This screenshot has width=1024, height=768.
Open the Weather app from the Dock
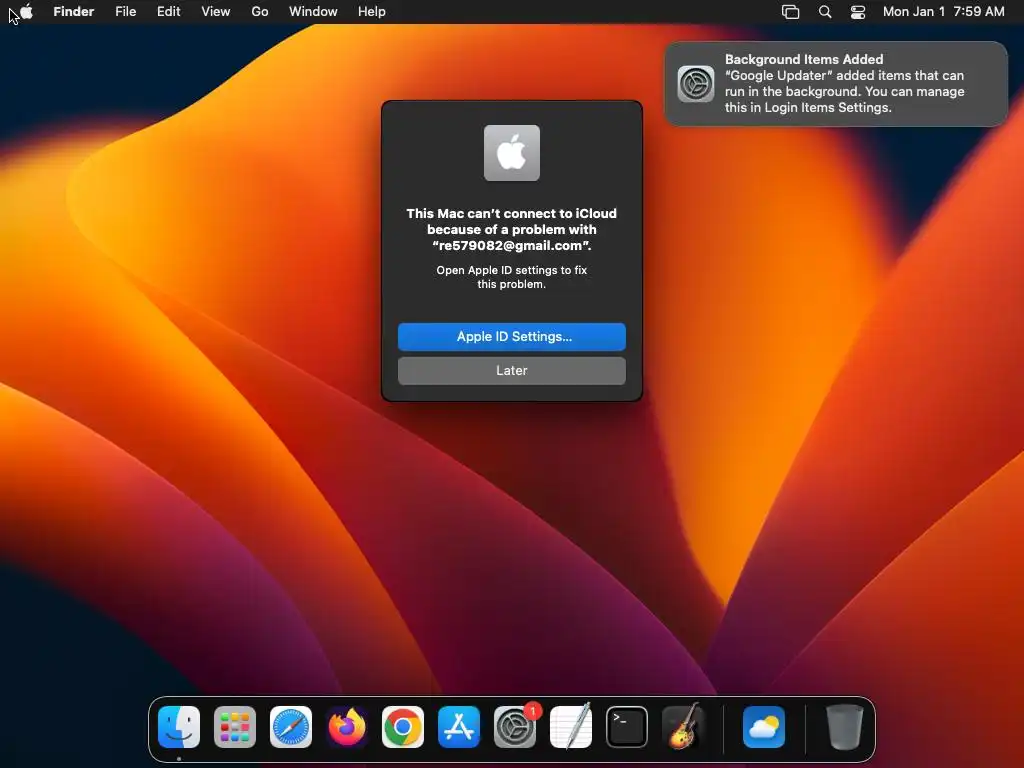click(764, 727)
